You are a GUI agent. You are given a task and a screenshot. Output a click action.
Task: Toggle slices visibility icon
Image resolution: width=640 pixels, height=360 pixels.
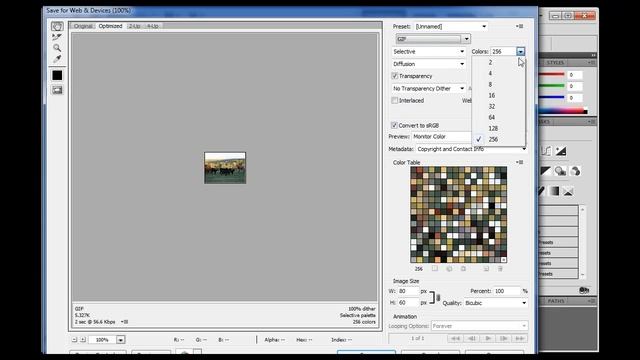pyautogui.click(x=57, y=90)
